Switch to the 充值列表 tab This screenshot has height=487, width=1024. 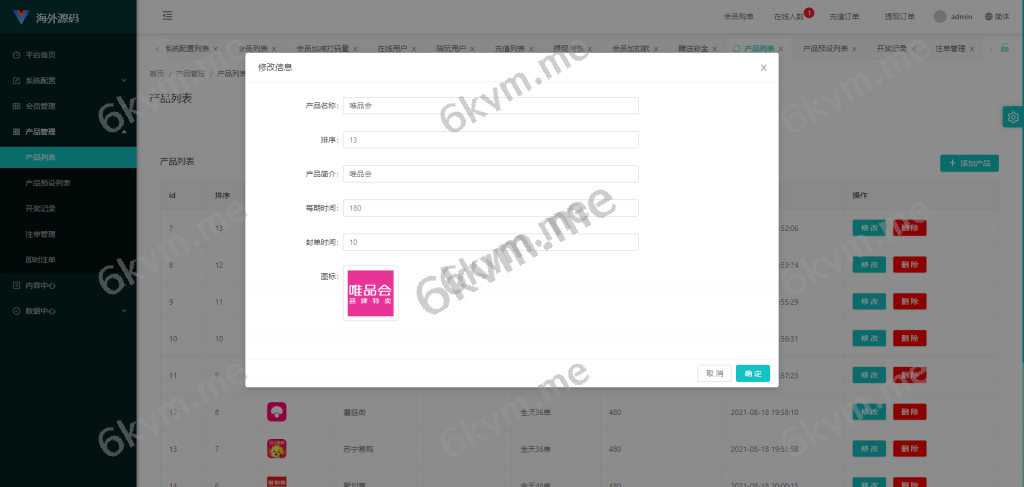coord(509,48)
